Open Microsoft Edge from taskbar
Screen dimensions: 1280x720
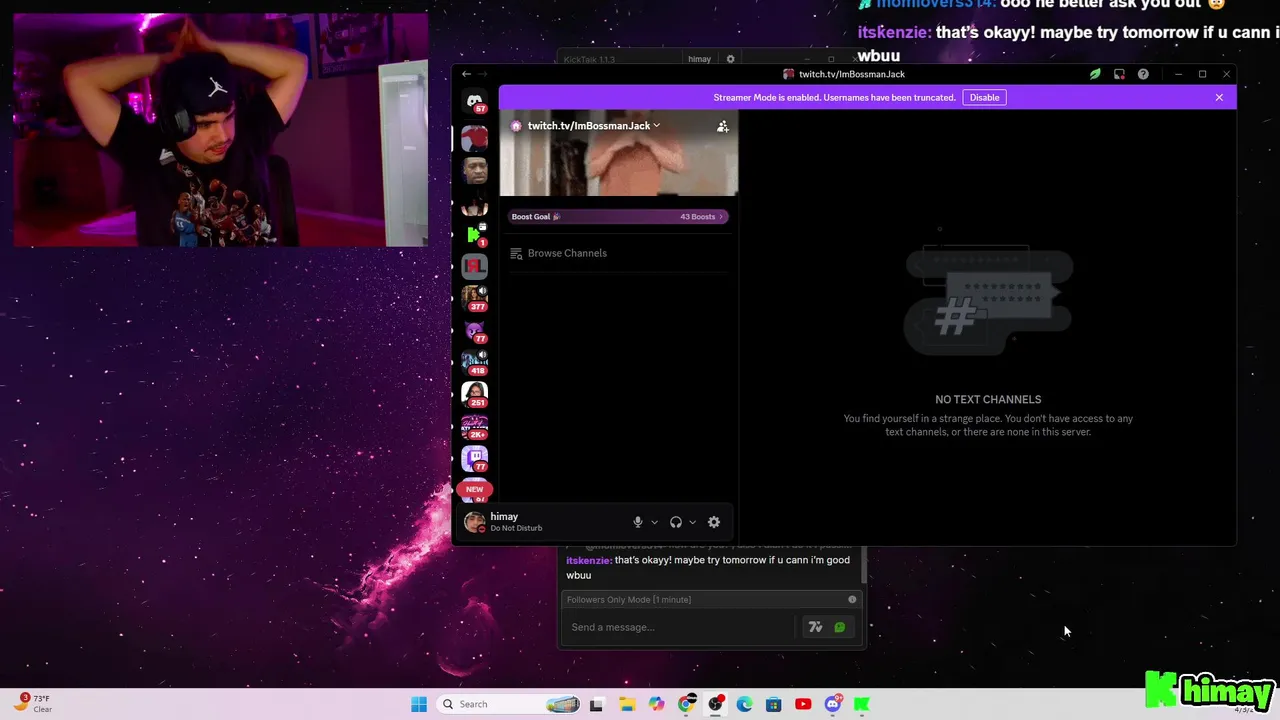pos(744,704)
